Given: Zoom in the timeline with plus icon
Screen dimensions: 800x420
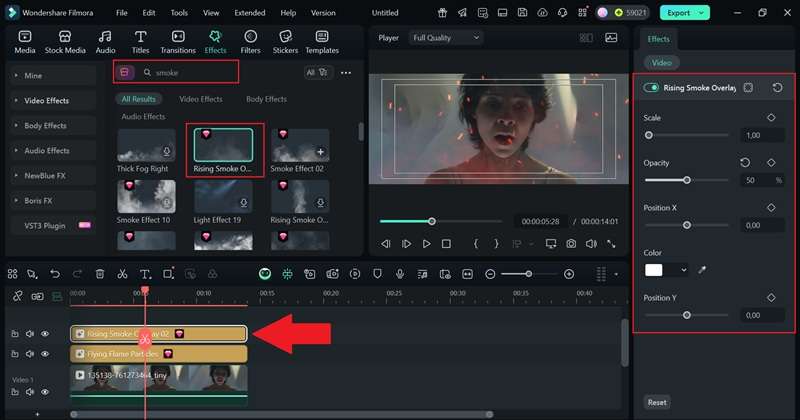Looking at the screenshot, I should 569,274.
